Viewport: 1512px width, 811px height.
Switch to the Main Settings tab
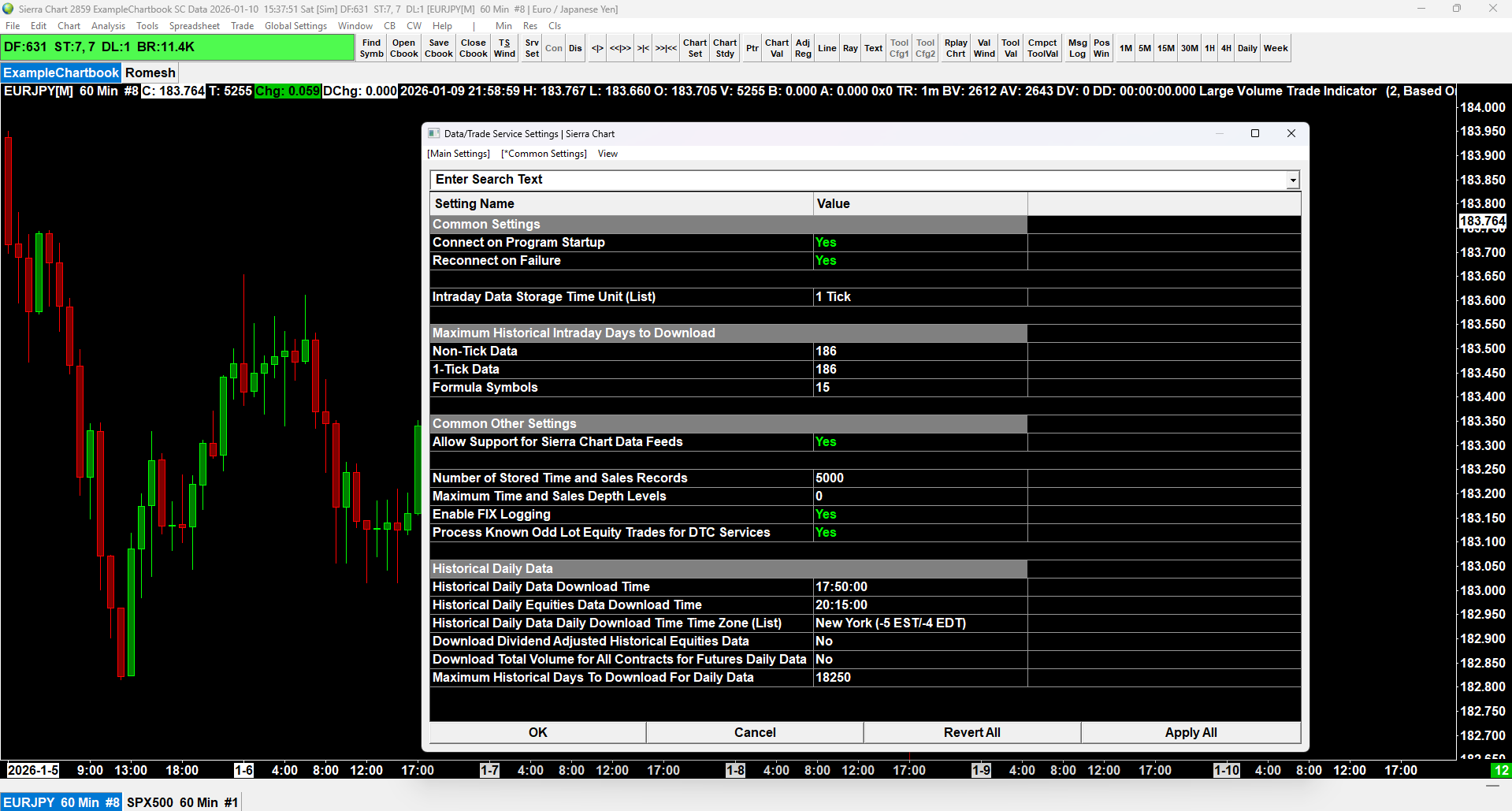459,154
